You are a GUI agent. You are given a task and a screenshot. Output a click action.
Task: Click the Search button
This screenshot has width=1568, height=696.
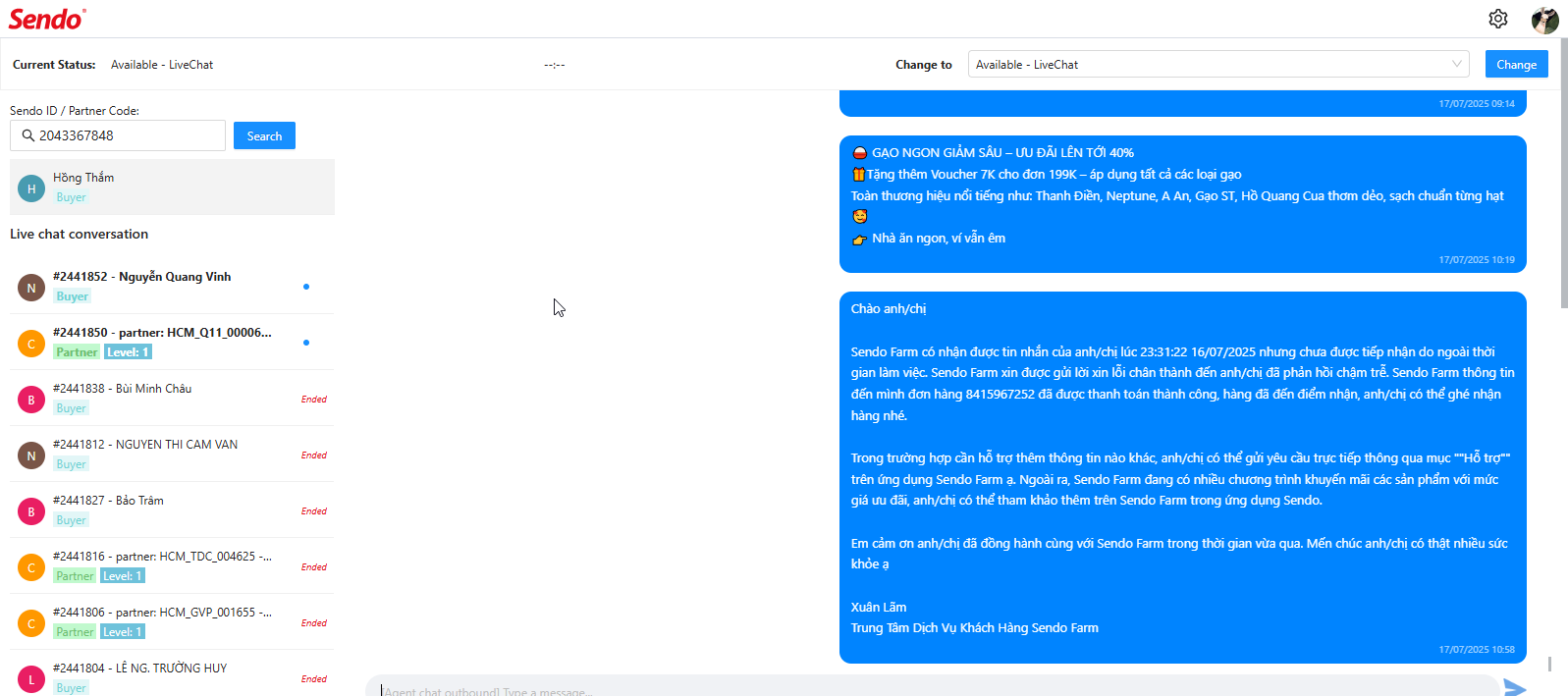pyautogui.click(x=264, y=135)
